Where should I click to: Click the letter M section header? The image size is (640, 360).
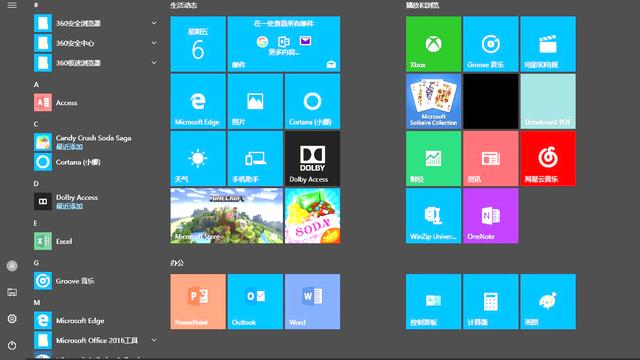(x=37, y=302)
